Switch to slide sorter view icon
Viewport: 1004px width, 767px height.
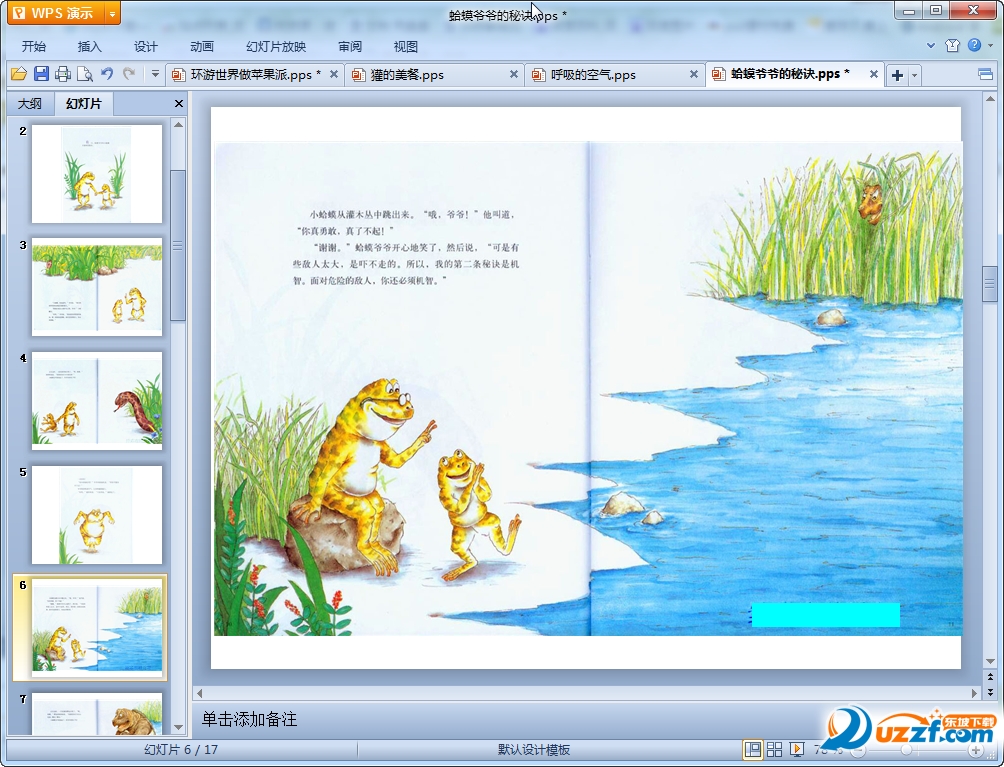[x=774, y=749]
